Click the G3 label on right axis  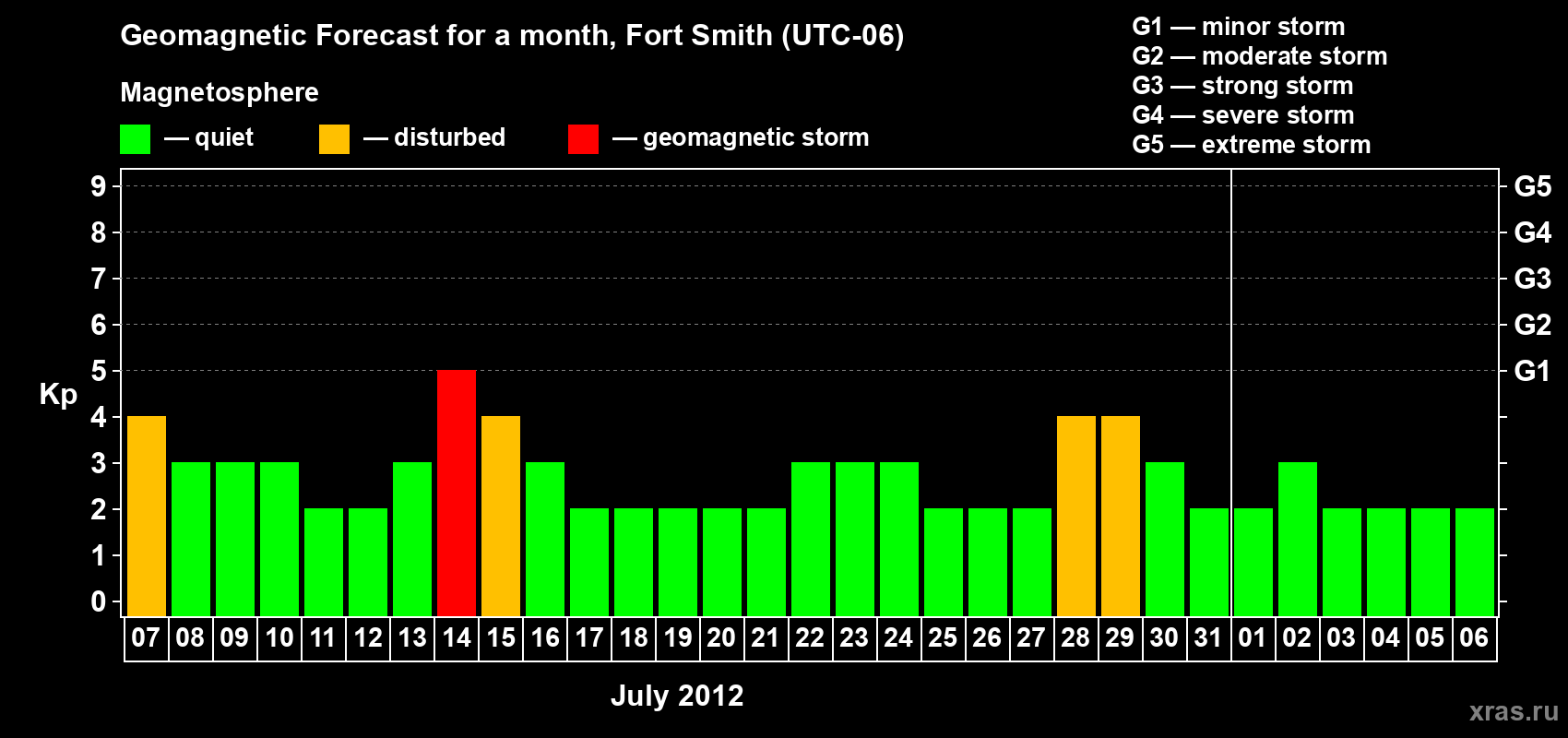[1532, 279]
